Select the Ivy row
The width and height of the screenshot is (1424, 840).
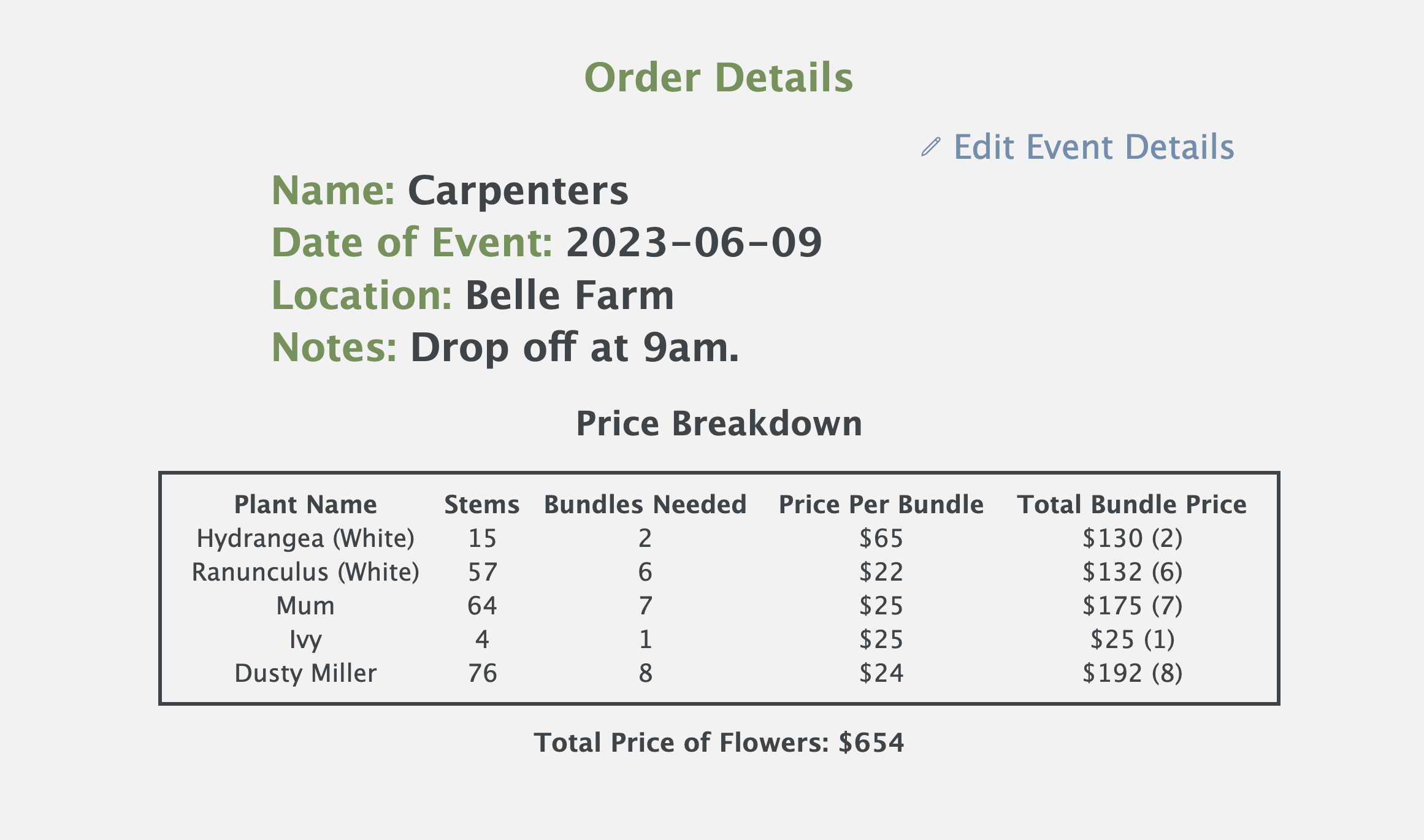pos(305,639)
